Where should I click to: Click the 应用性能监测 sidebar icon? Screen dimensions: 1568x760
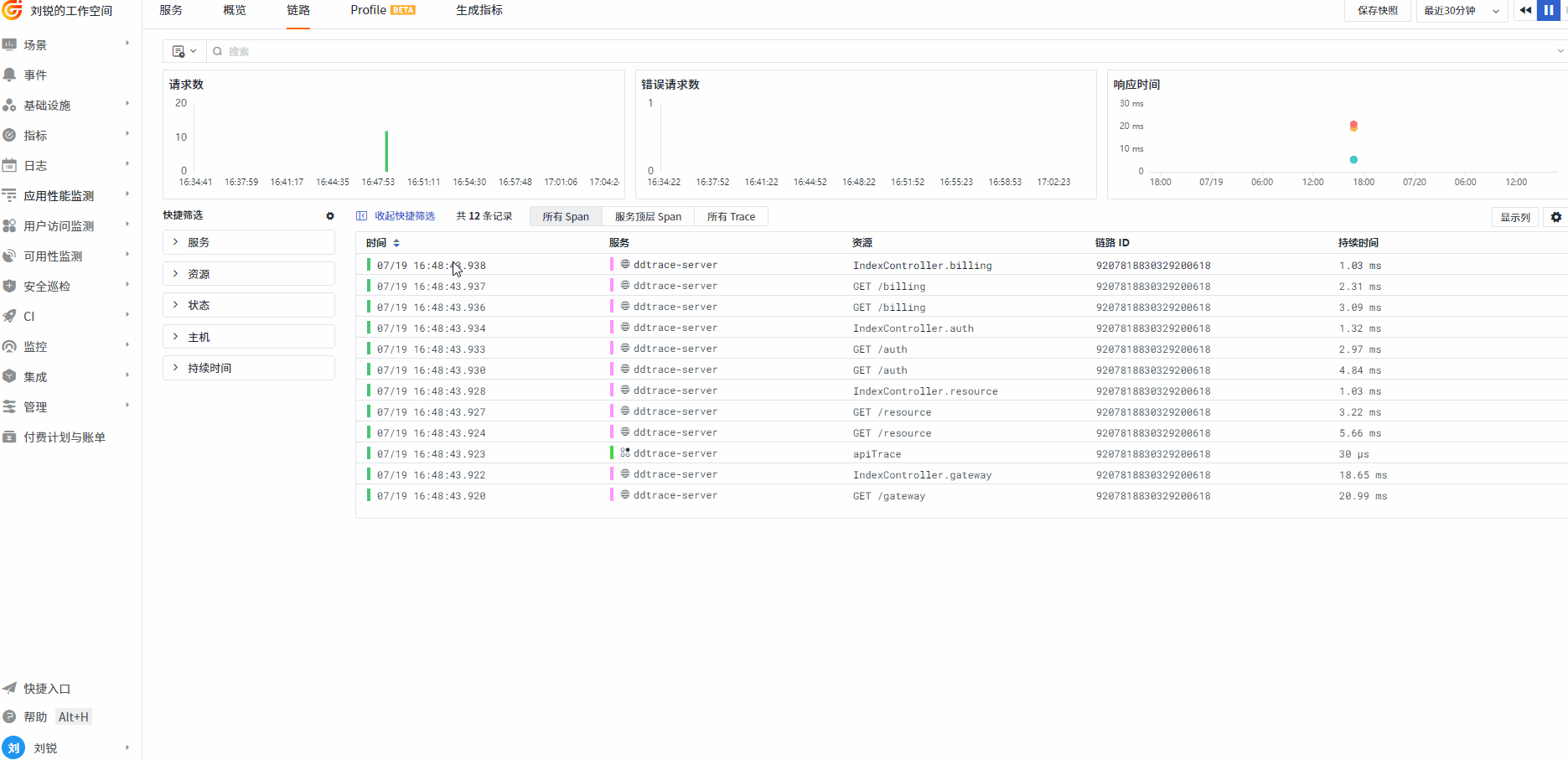(10, 195)
